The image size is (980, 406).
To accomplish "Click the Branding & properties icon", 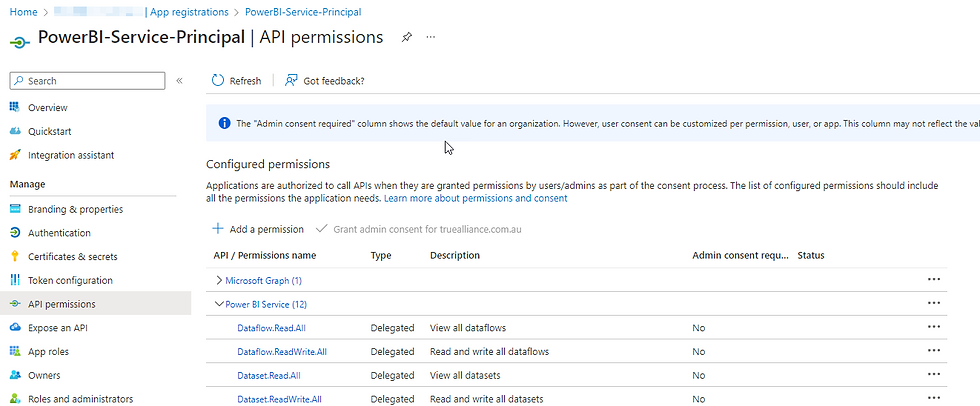I will point(16,209).
